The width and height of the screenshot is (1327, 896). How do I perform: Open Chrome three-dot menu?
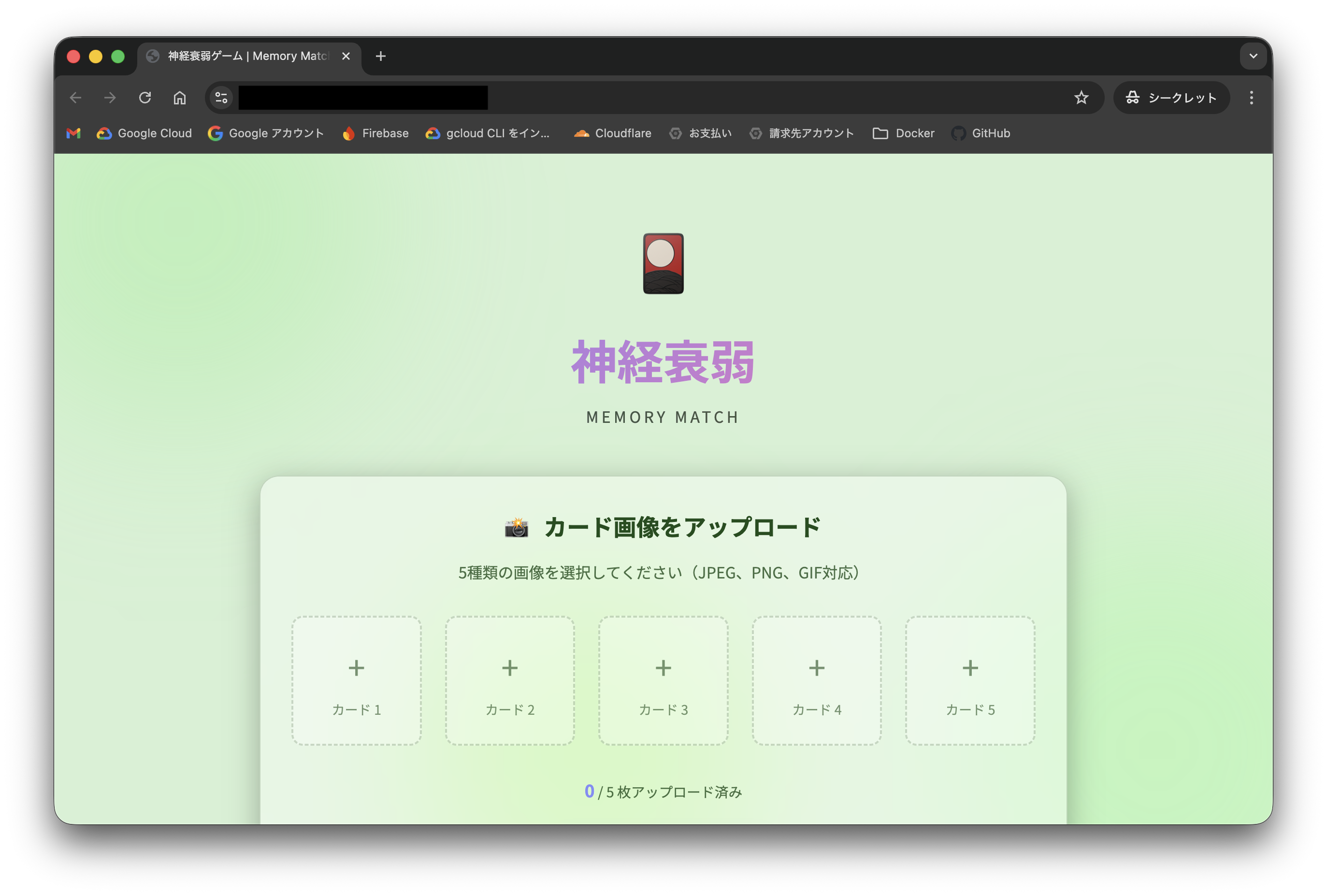pyautogui.click(x=1251, y=98)
